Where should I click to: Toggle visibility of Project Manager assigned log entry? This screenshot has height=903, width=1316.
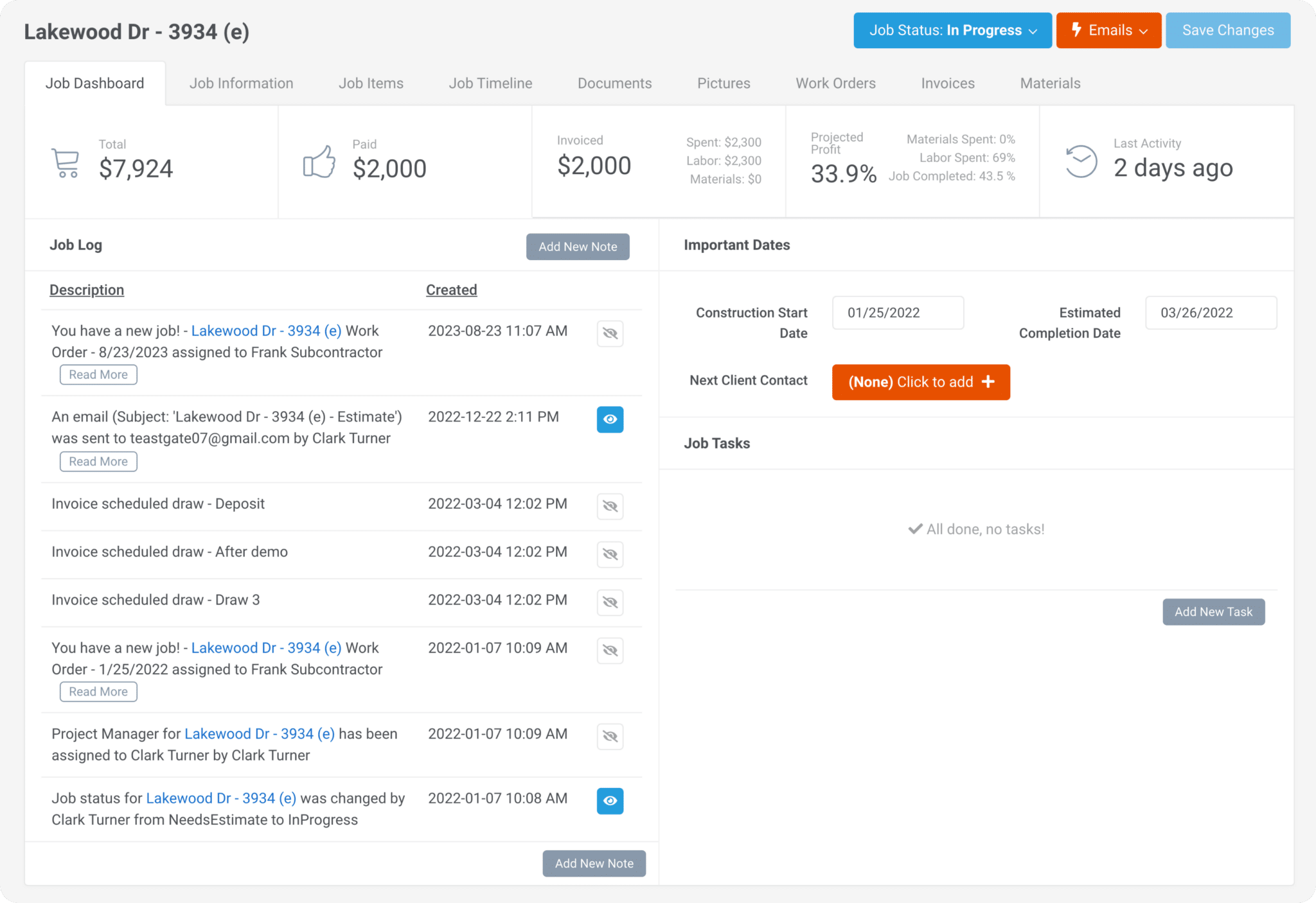click(x=610, y=737)
